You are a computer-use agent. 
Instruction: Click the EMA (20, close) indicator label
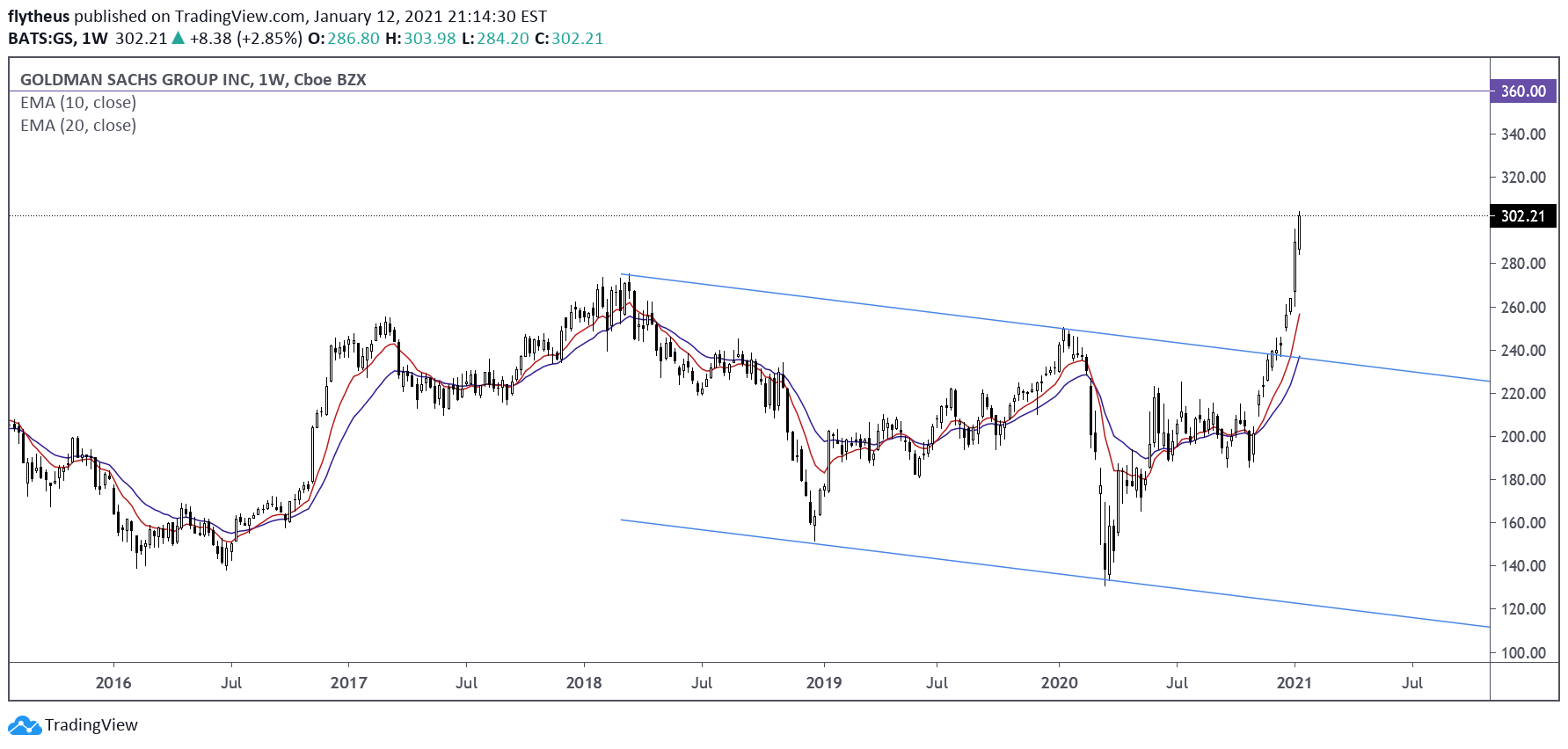[x=78, y=126]
